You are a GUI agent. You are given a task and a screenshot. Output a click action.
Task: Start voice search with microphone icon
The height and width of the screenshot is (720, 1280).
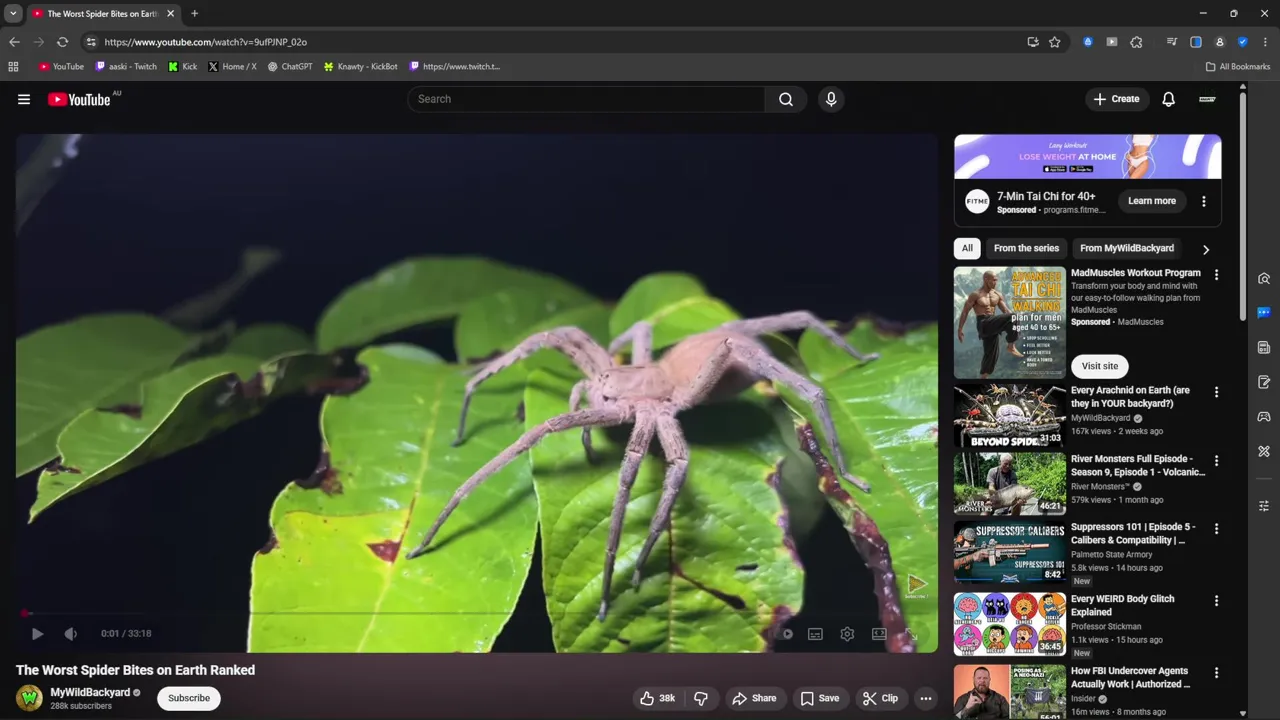(831, 99)
